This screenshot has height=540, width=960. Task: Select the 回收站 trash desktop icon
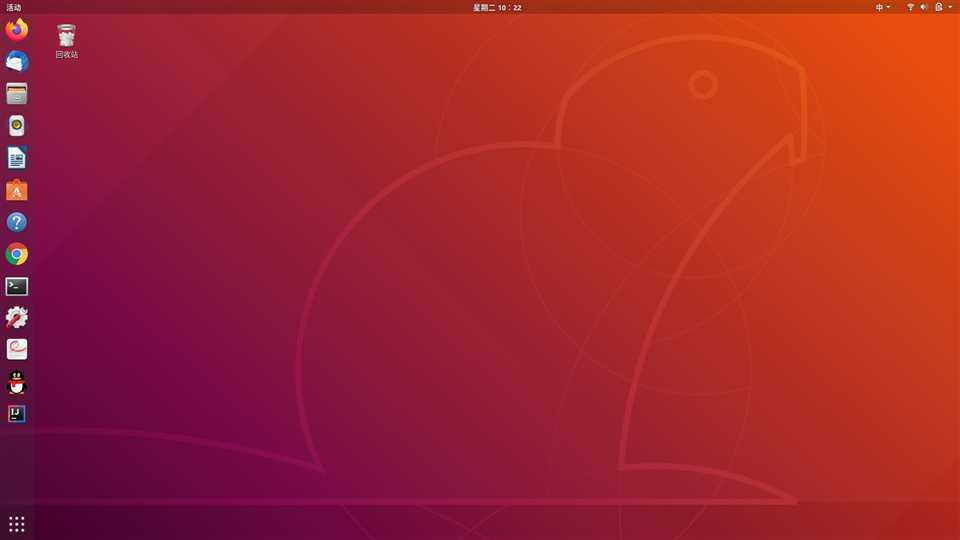click(x=66, y=41)
